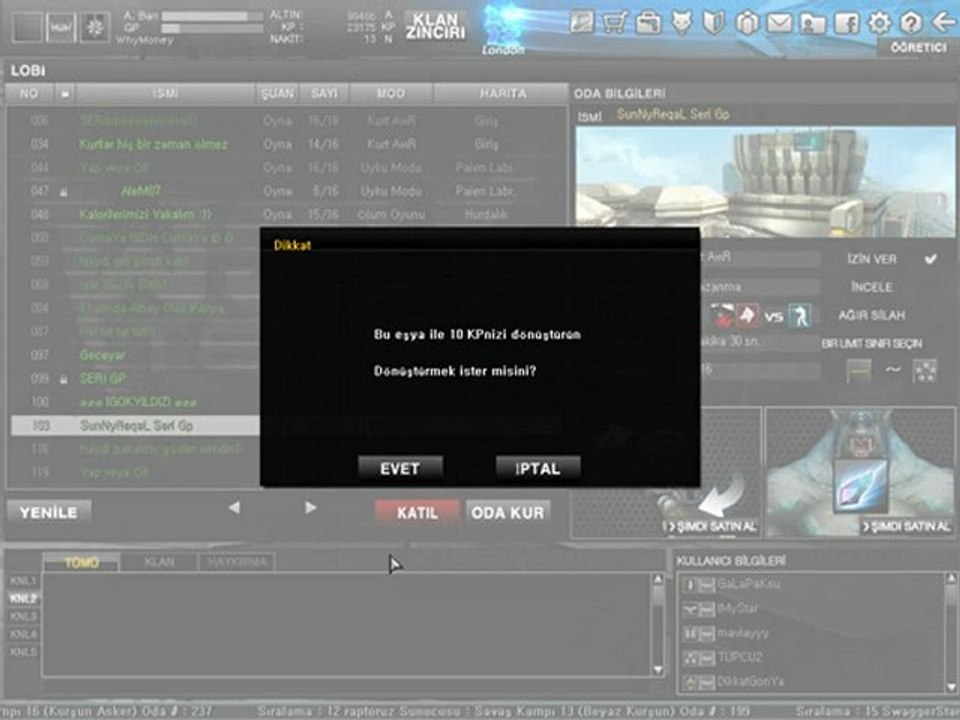Image resolution: width=960 pixels, height=720 pixels.
Task: Select channel KNL1
Action: point(23,581)
